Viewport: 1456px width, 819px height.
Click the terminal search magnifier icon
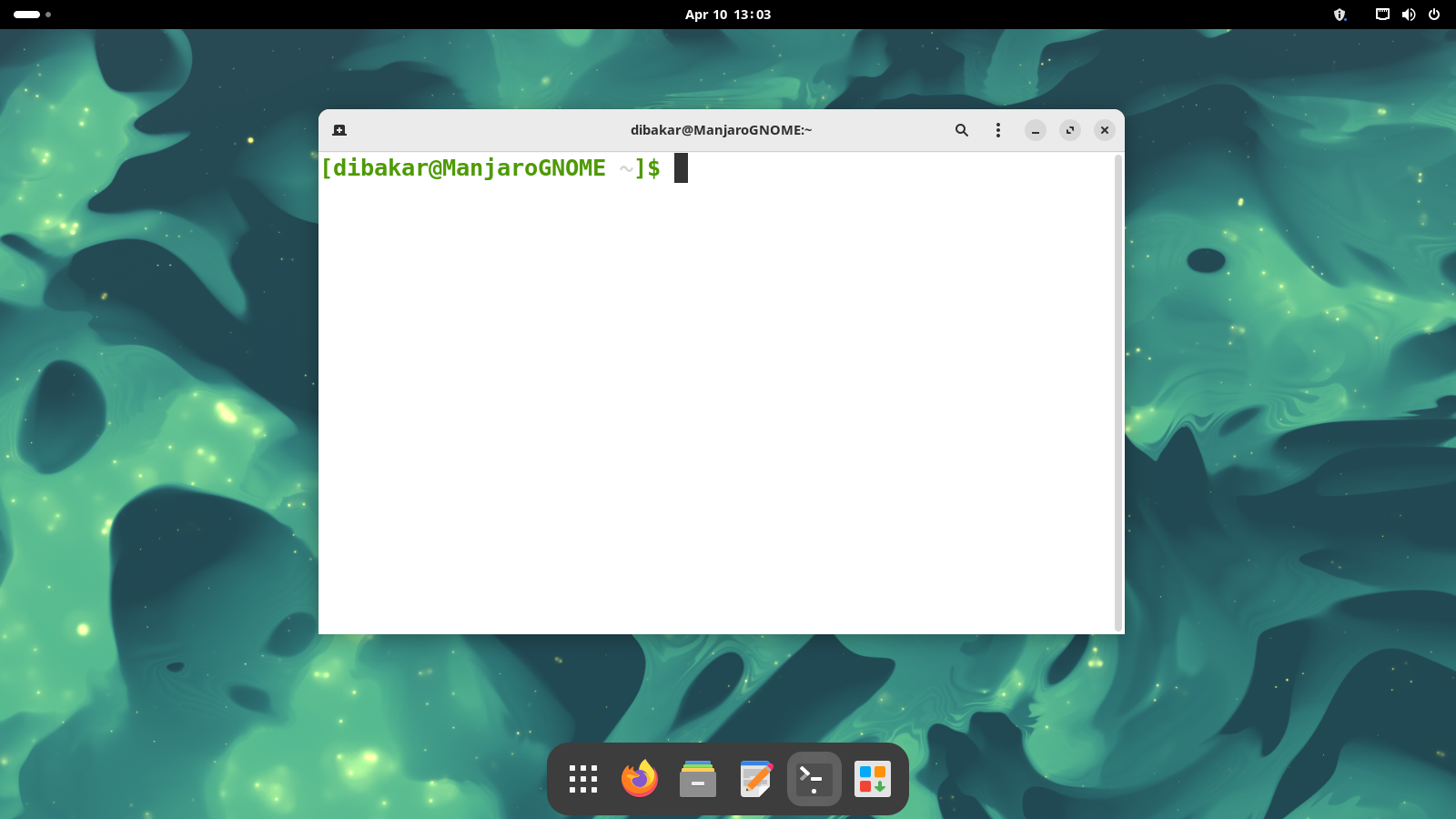[x=961, y=130]
